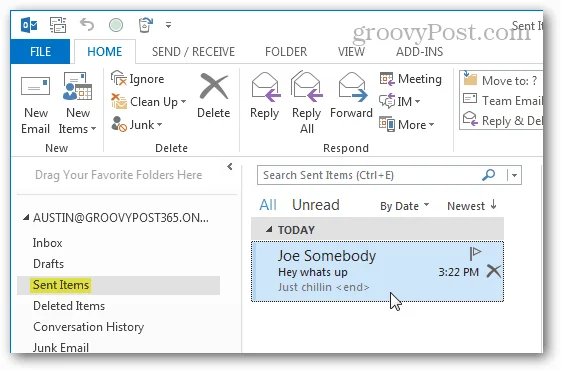This screenshot has height=371, width=561.
Task: Click Send/Receive All Folders quick access icon
Action: [x=58, y=25]
